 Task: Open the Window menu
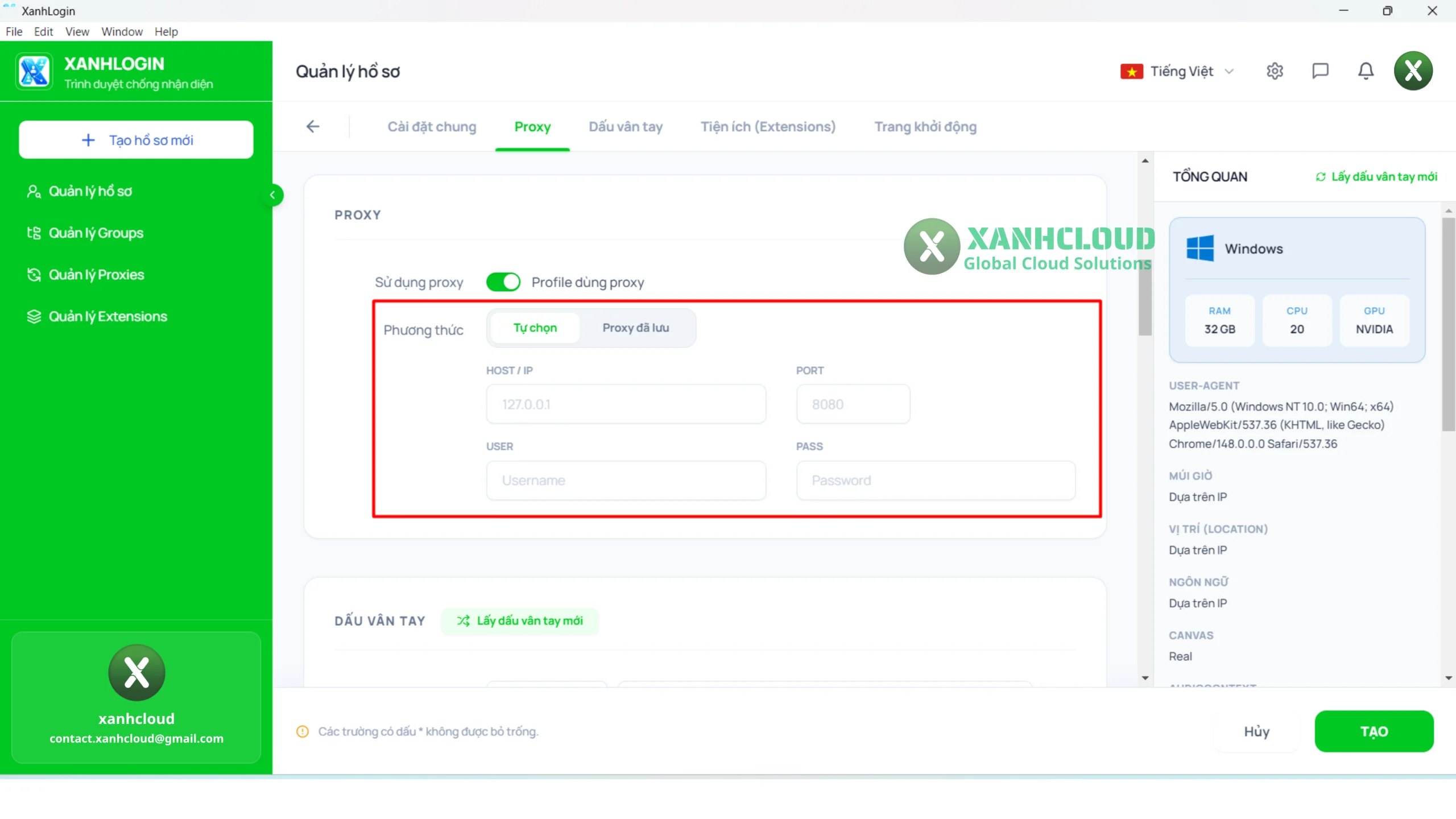click(122, 32)
